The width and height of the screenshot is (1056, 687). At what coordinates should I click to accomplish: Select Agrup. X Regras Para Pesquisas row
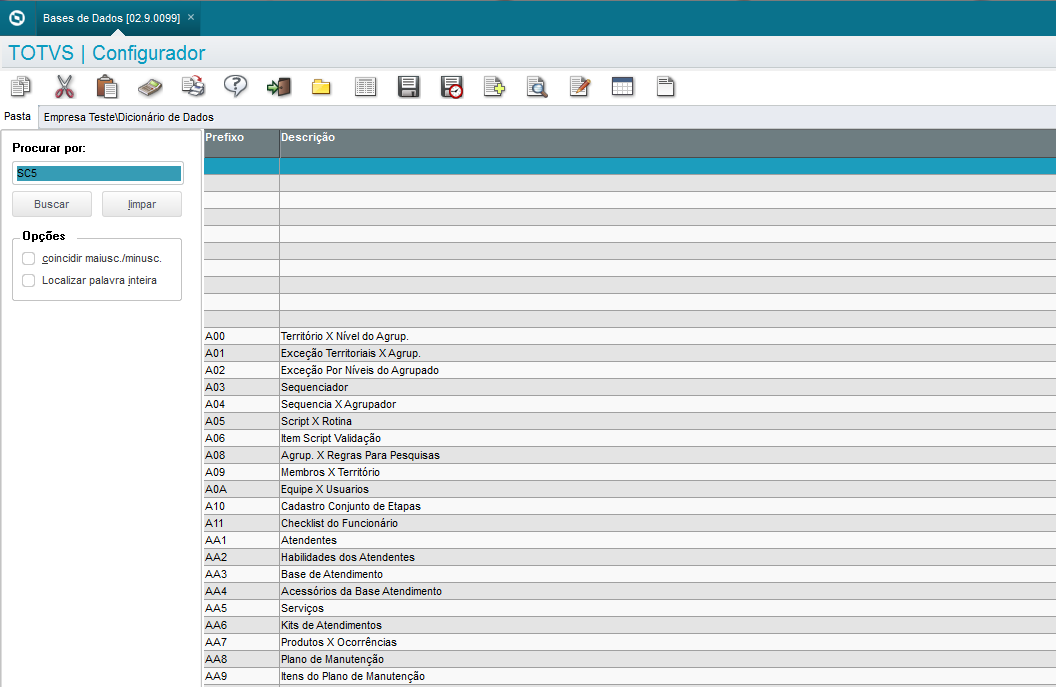click(x=630, y=455)
